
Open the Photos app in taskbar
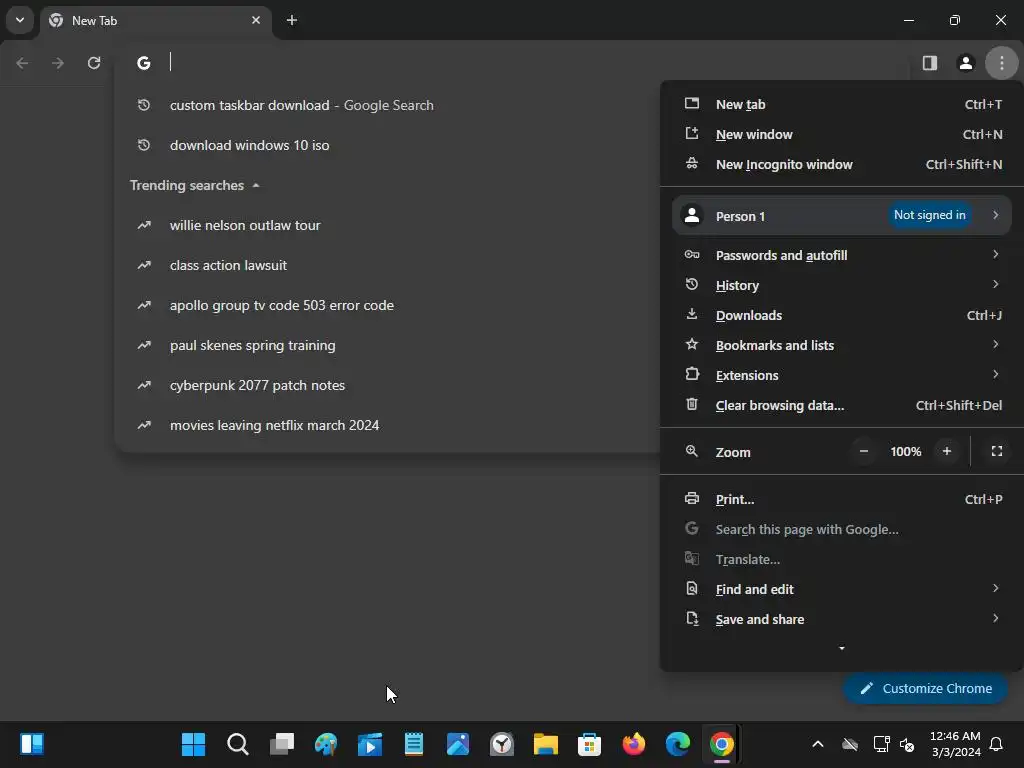tap(458, 744)
